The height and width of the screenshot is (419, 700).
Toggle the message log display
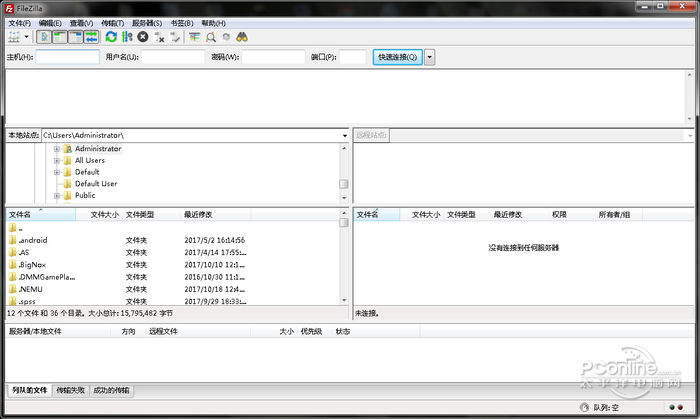44,37
